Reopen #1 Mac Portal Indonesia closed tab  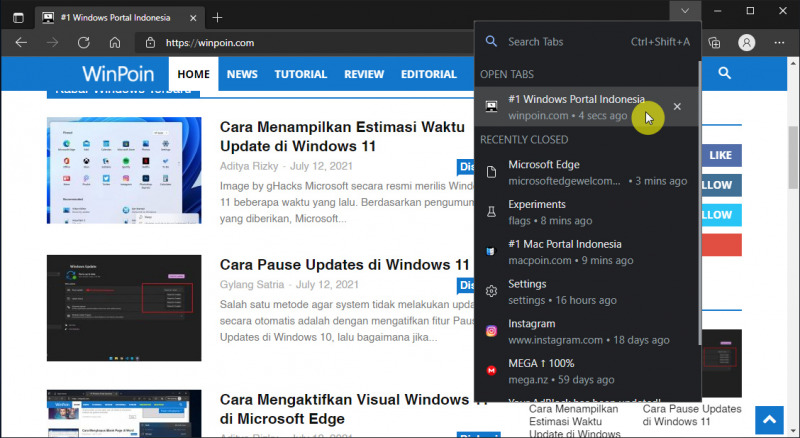click(586, 252)
